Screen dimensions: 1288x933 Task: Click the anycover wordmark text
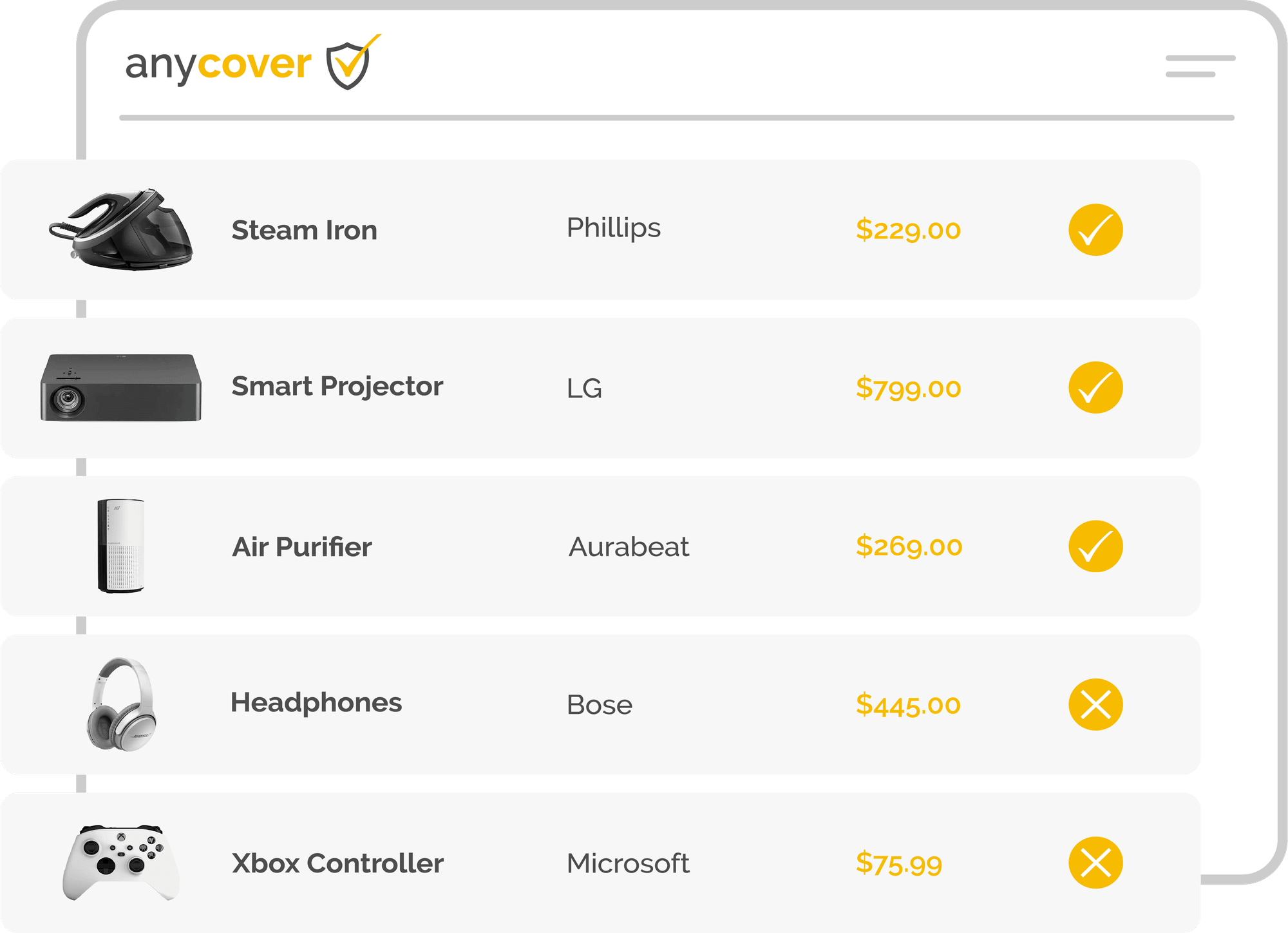point(219,64)
